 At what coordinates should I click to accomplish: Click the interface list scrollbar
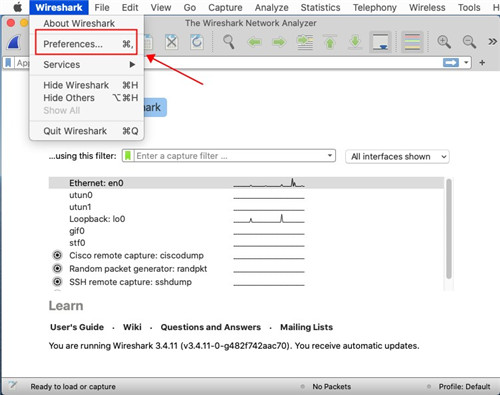(x=449, y=229)
